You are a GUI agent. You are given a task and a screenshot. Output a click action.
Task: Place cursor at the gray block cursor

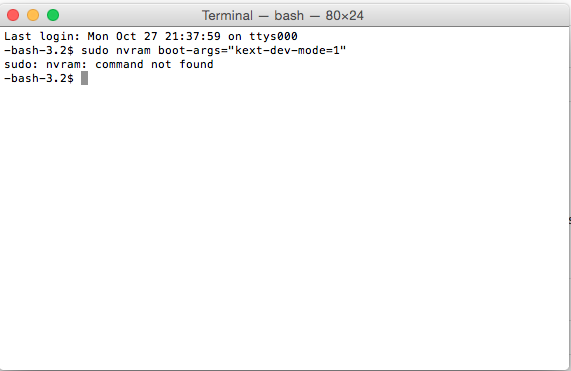84,78
